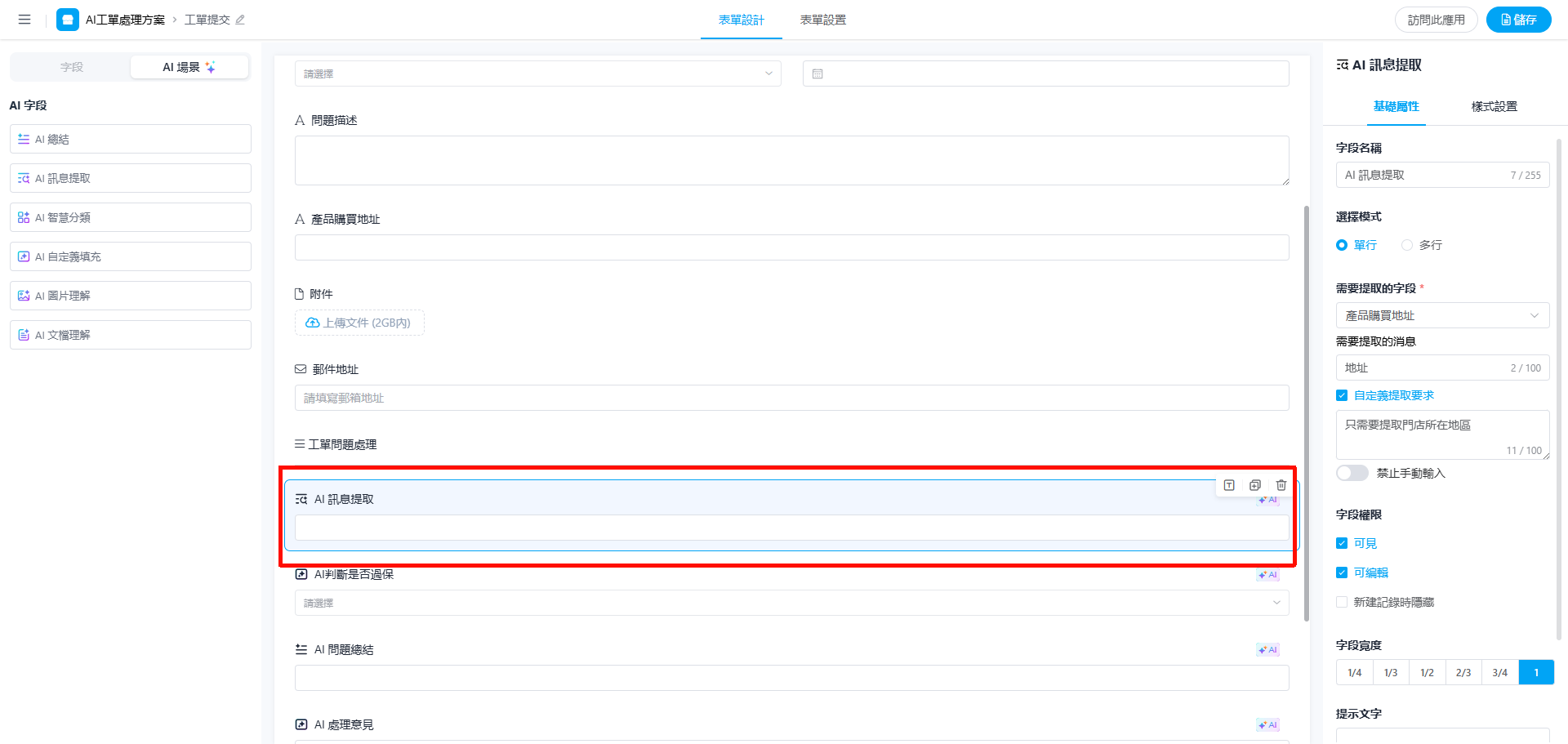Click the pencil icon beside 工單提交
This screenshot has width=1568, height=744.
click(x=240, y=20)
